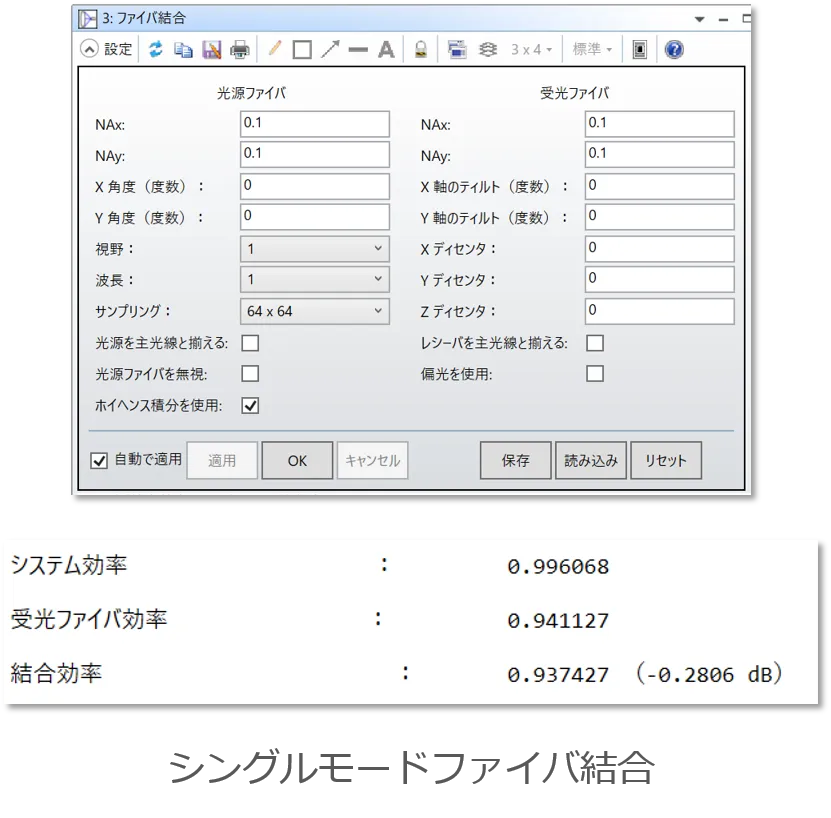Viewport: 831px width, 818px height.
Task: Click the 結合効率 value 0.937427
Action: 558,675
